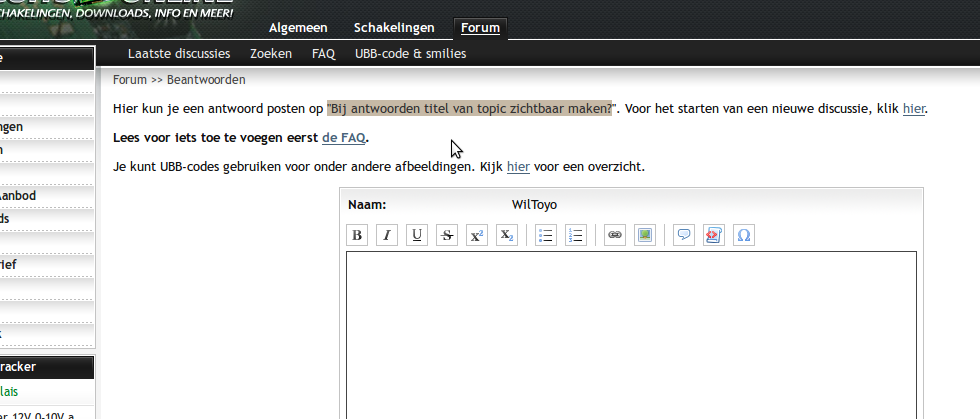Insert a quote with the speech bubble icon
980x419 pixels.
tap(683, 235)
